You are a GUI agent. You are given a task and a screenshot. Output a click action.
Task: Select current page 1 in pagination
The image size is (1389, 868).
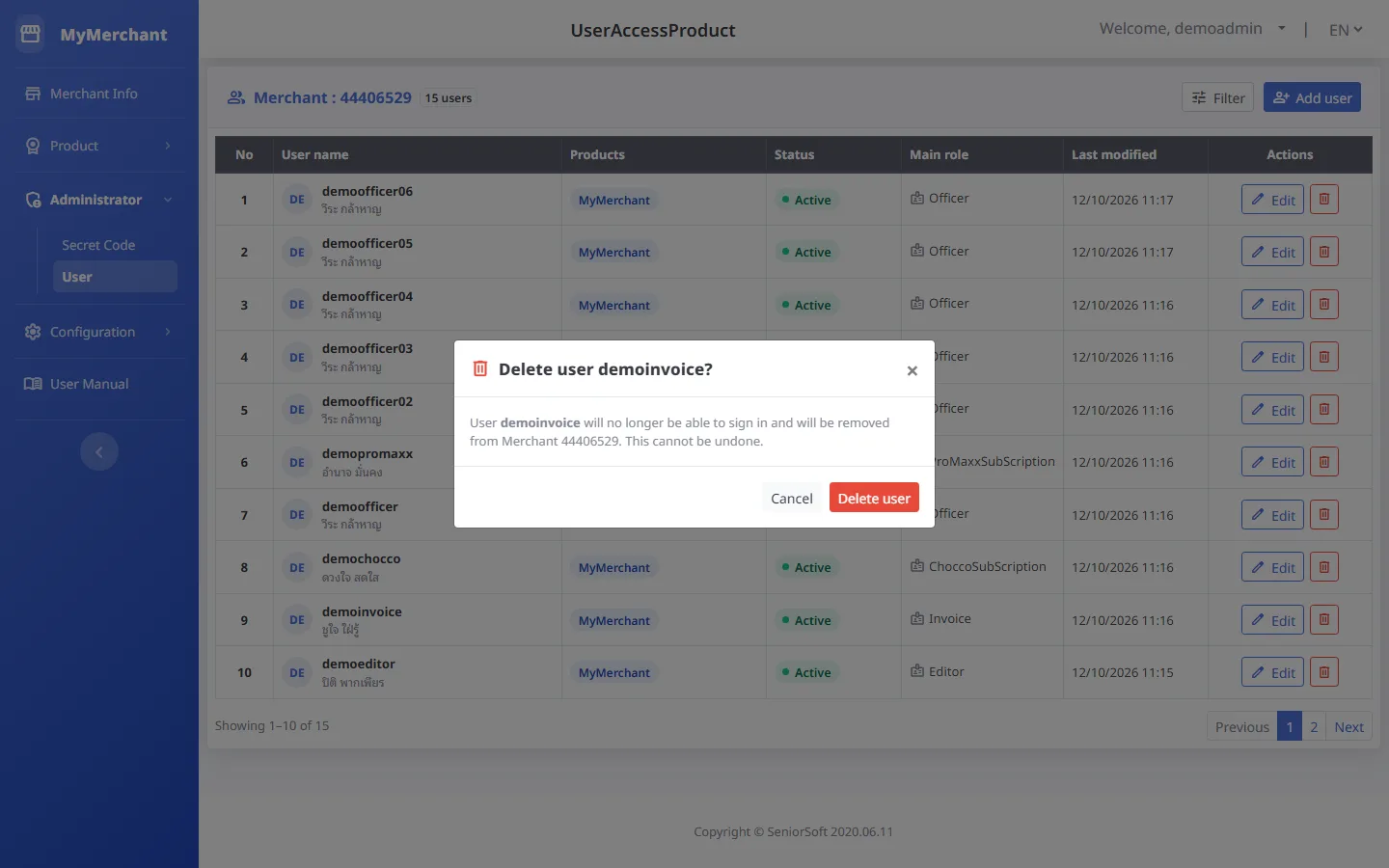1290,726
